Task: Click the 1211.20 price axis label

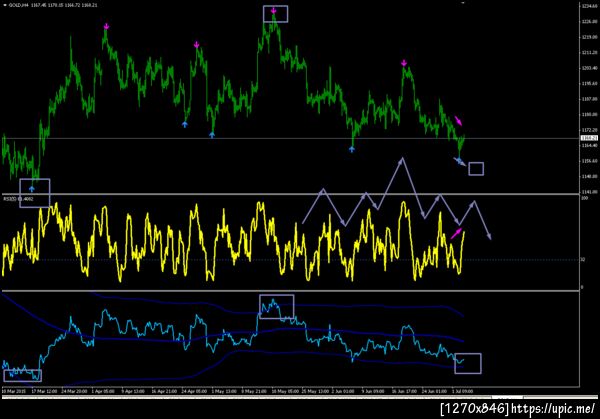Action: 590,52
